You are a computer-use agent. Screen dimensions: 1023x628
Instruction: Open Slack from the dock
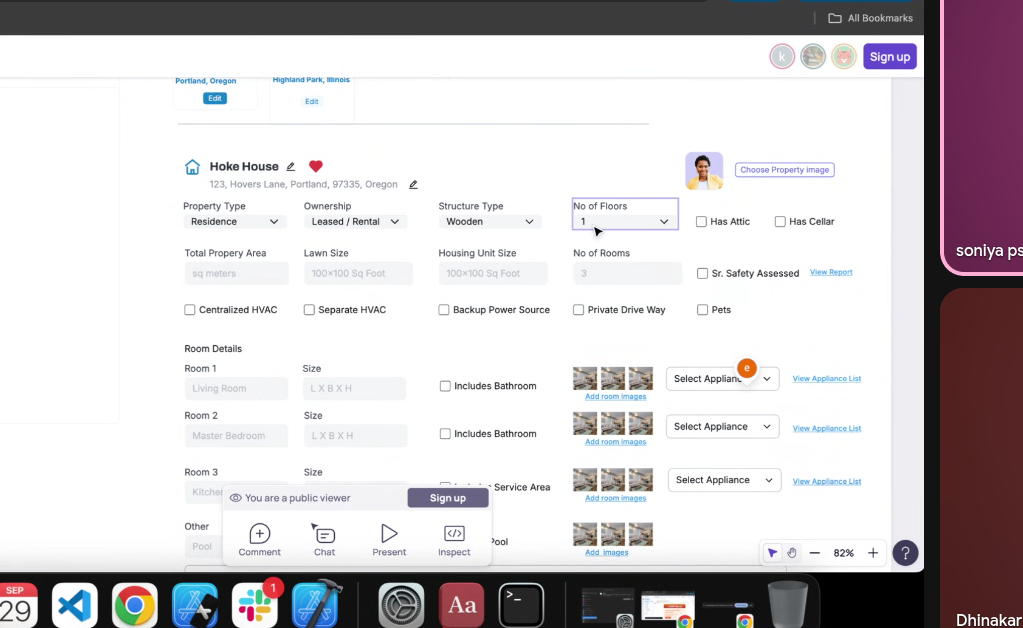click(x=255, y=605)
